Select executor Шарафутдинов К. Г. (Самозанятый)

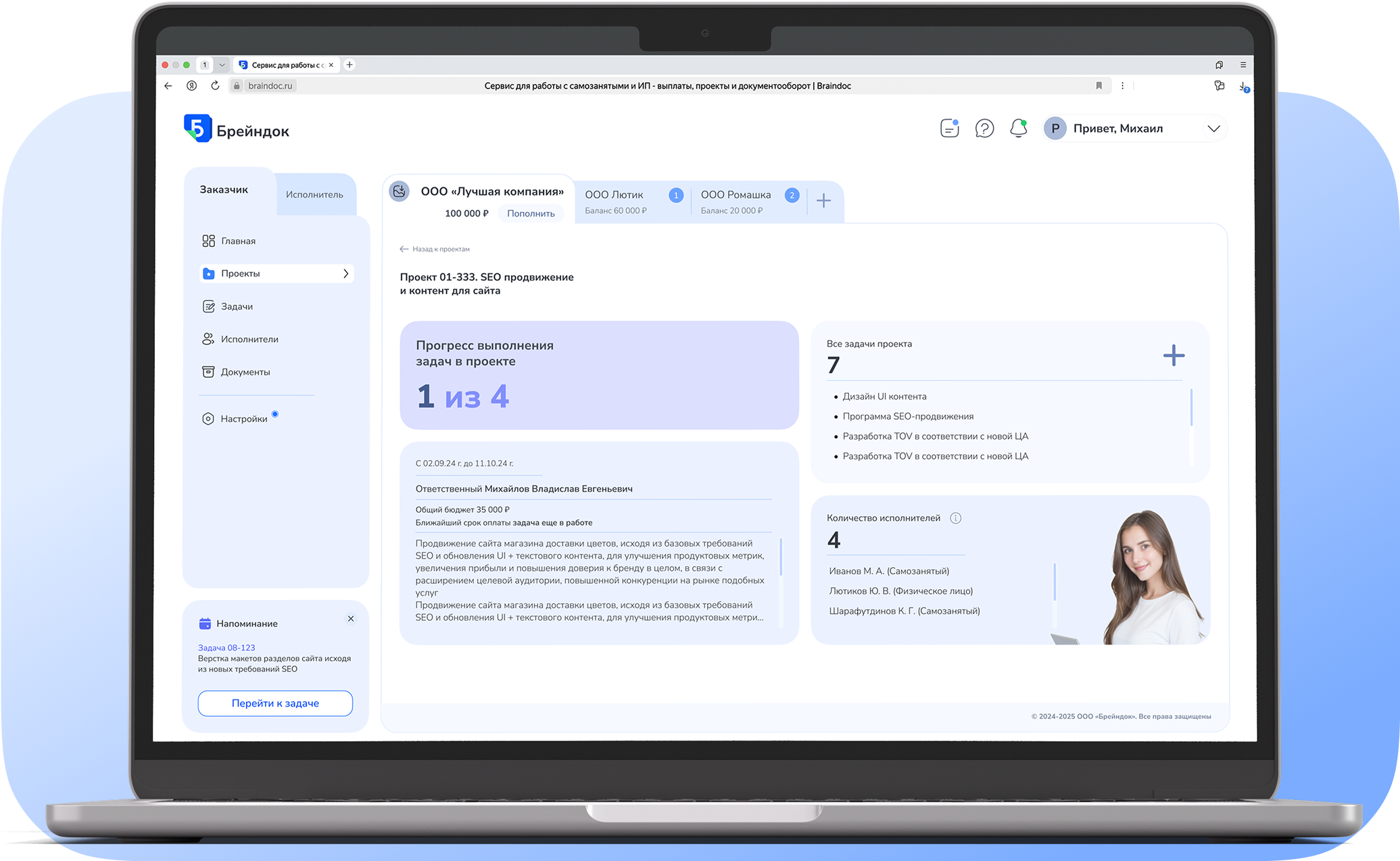(x=904, y=611)
